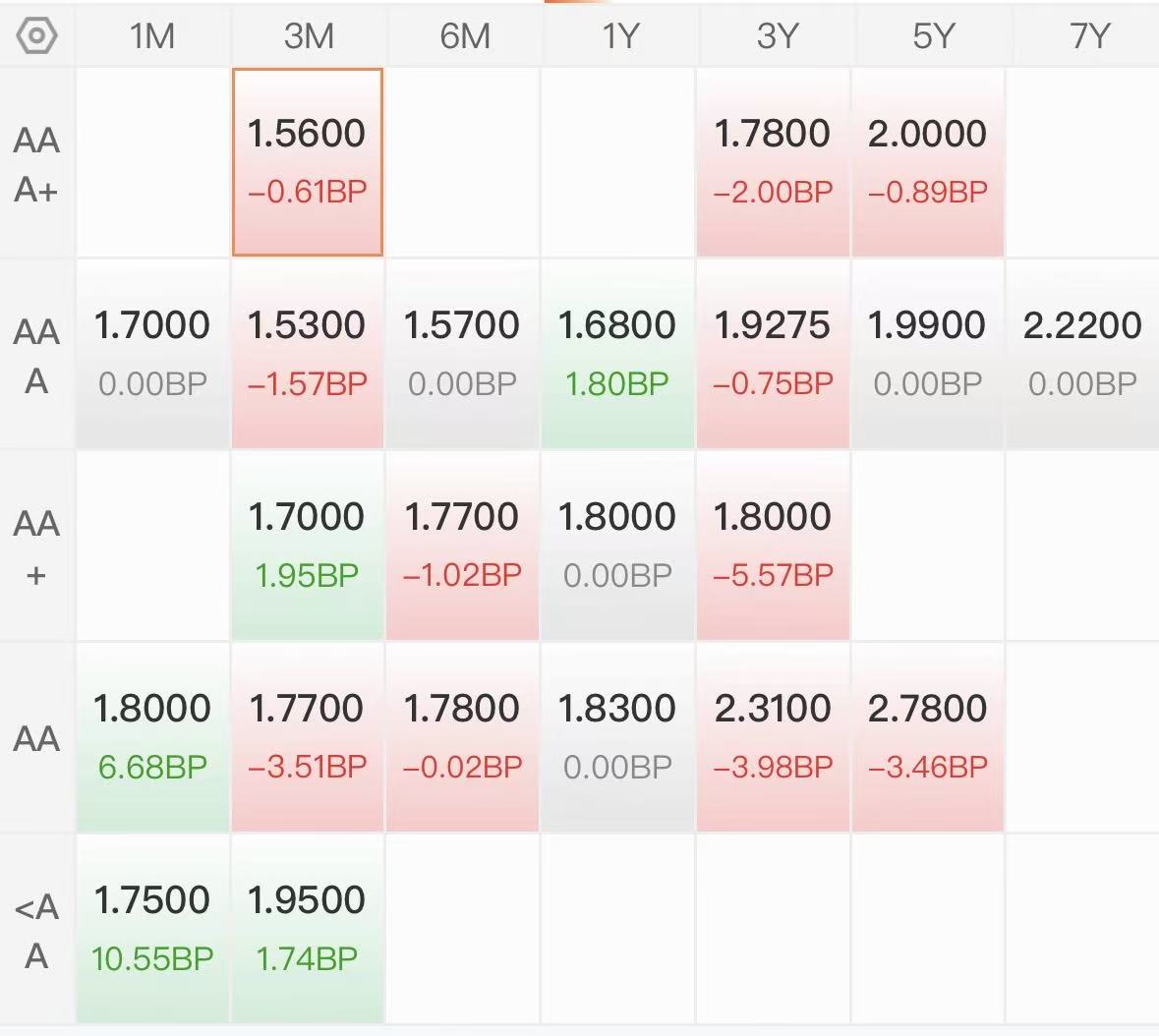Open the highlighted AAA+ 3M cell 1.5600
This screenshot has height=1036, width=1159.
308,161
